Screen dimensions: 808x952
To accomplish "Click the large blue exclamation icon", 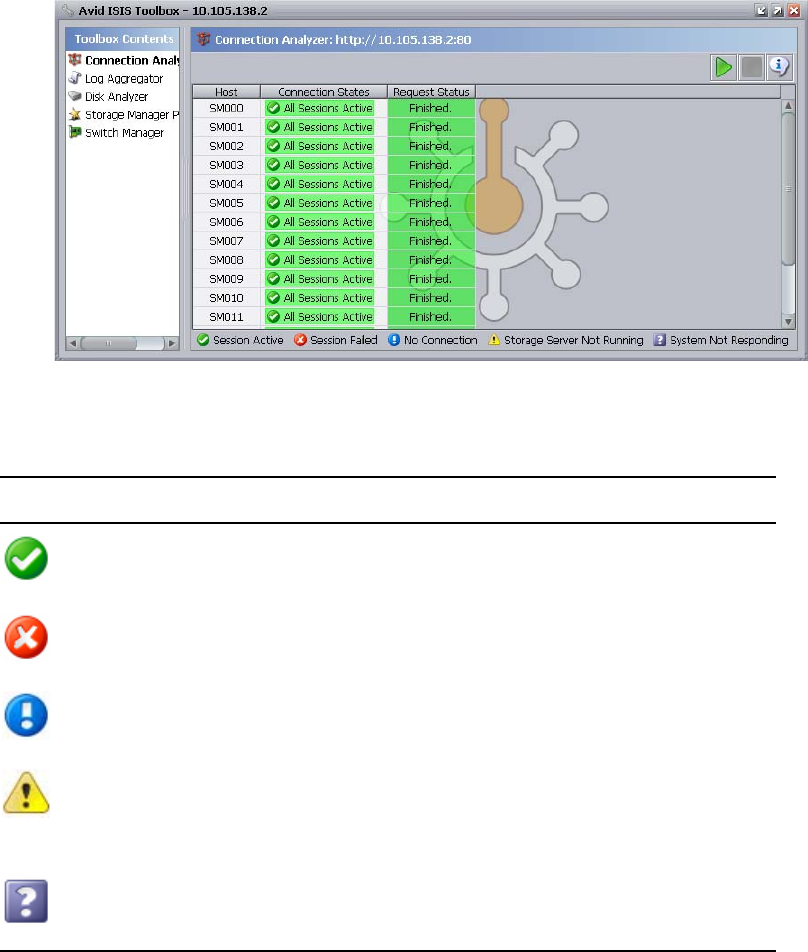I will coord(26,715).
